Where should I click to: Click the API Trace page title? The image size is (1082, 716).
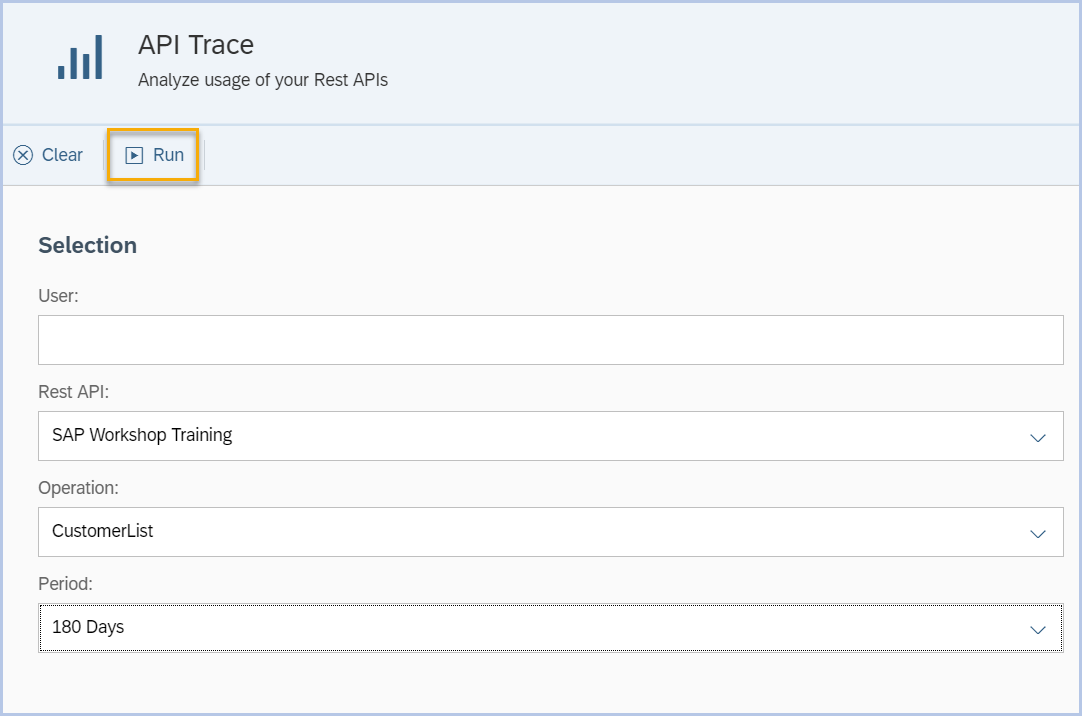pyautogui.click(x=196, y=44)
